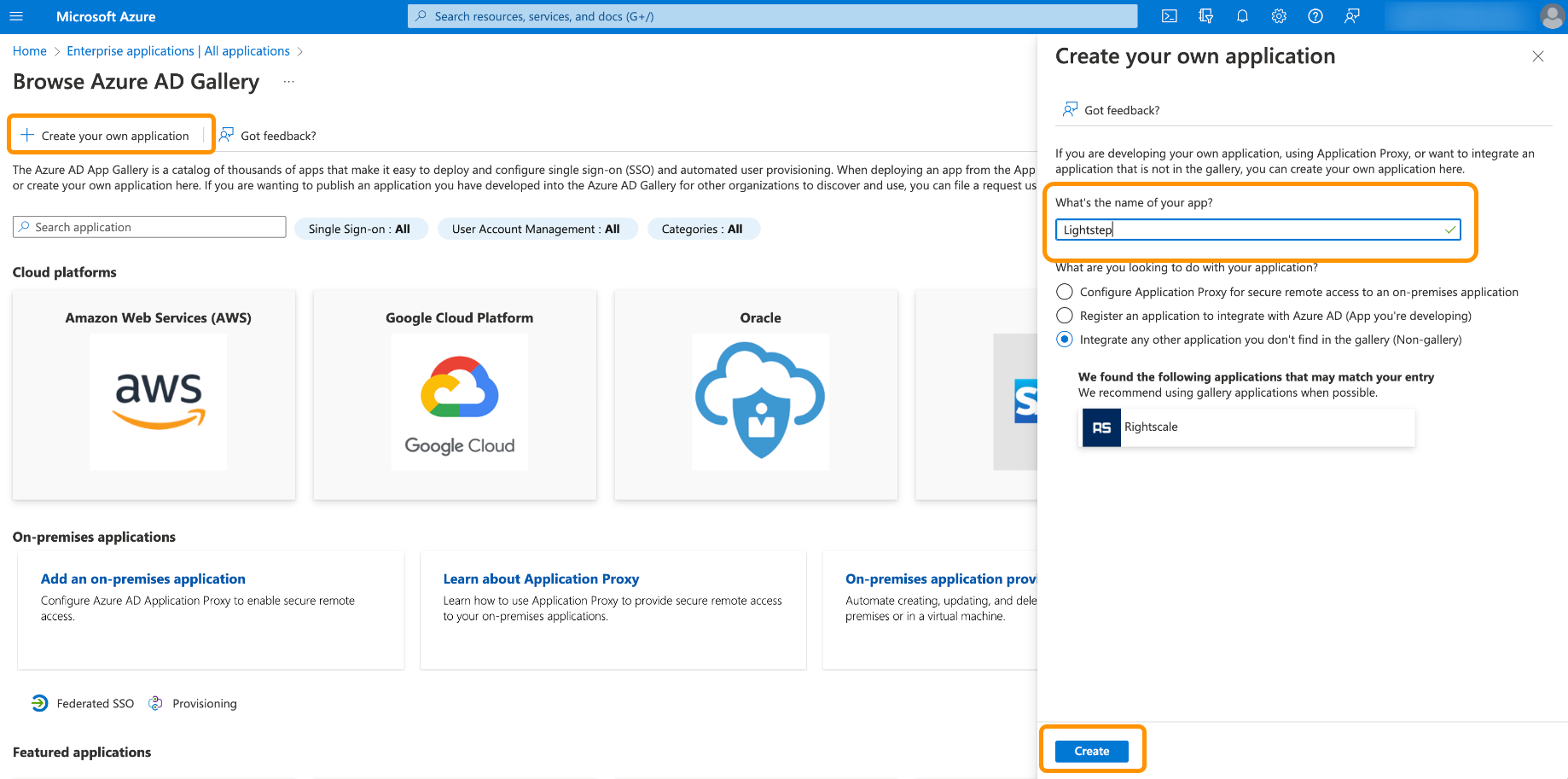Click the Rightscale suggestion name
The width and height of the screenshot is (1568, 779).
click(1151, 427)
